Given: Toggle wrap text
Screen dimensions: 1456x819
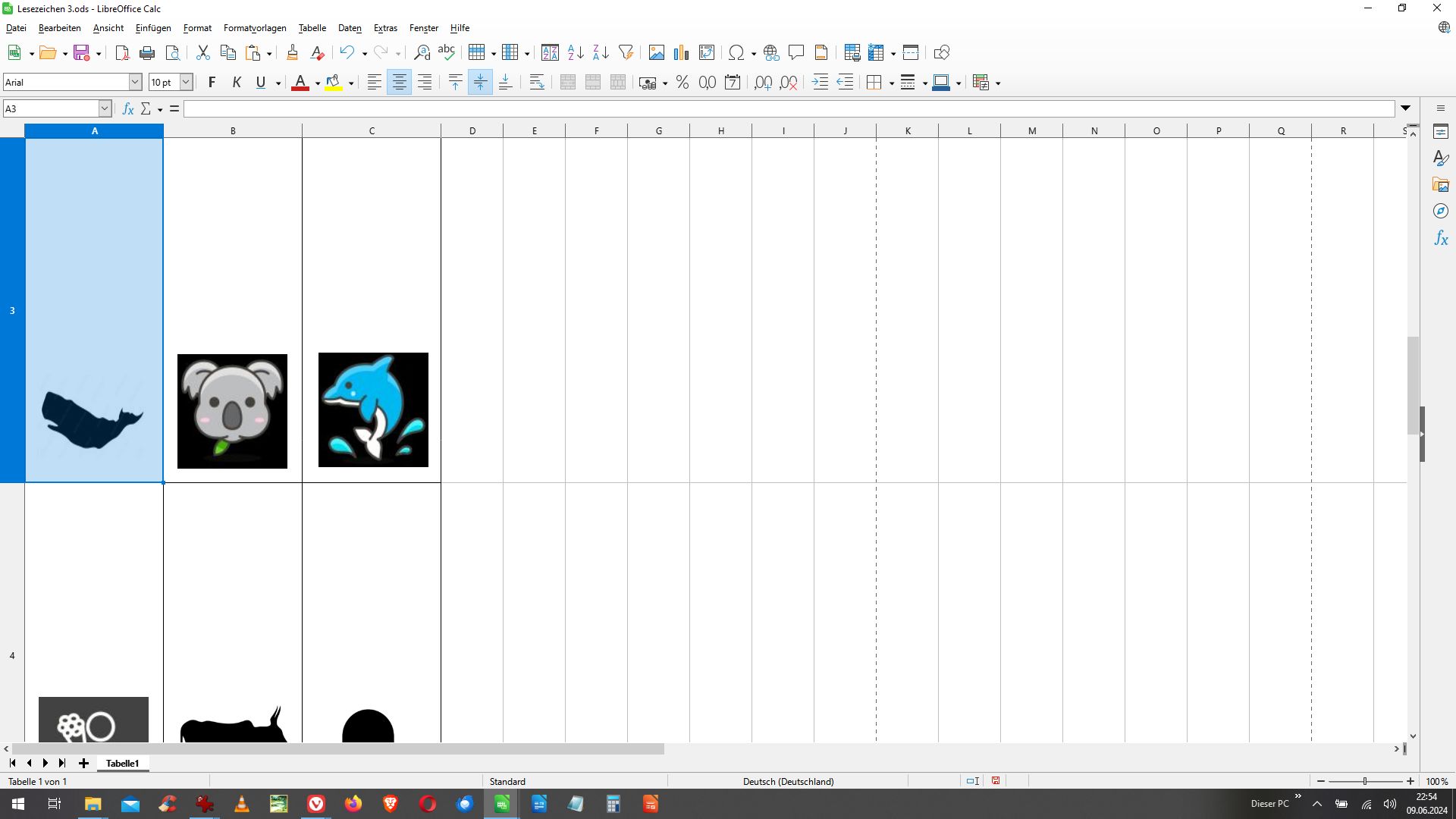Looking at the screenshot, I should 537,83.
